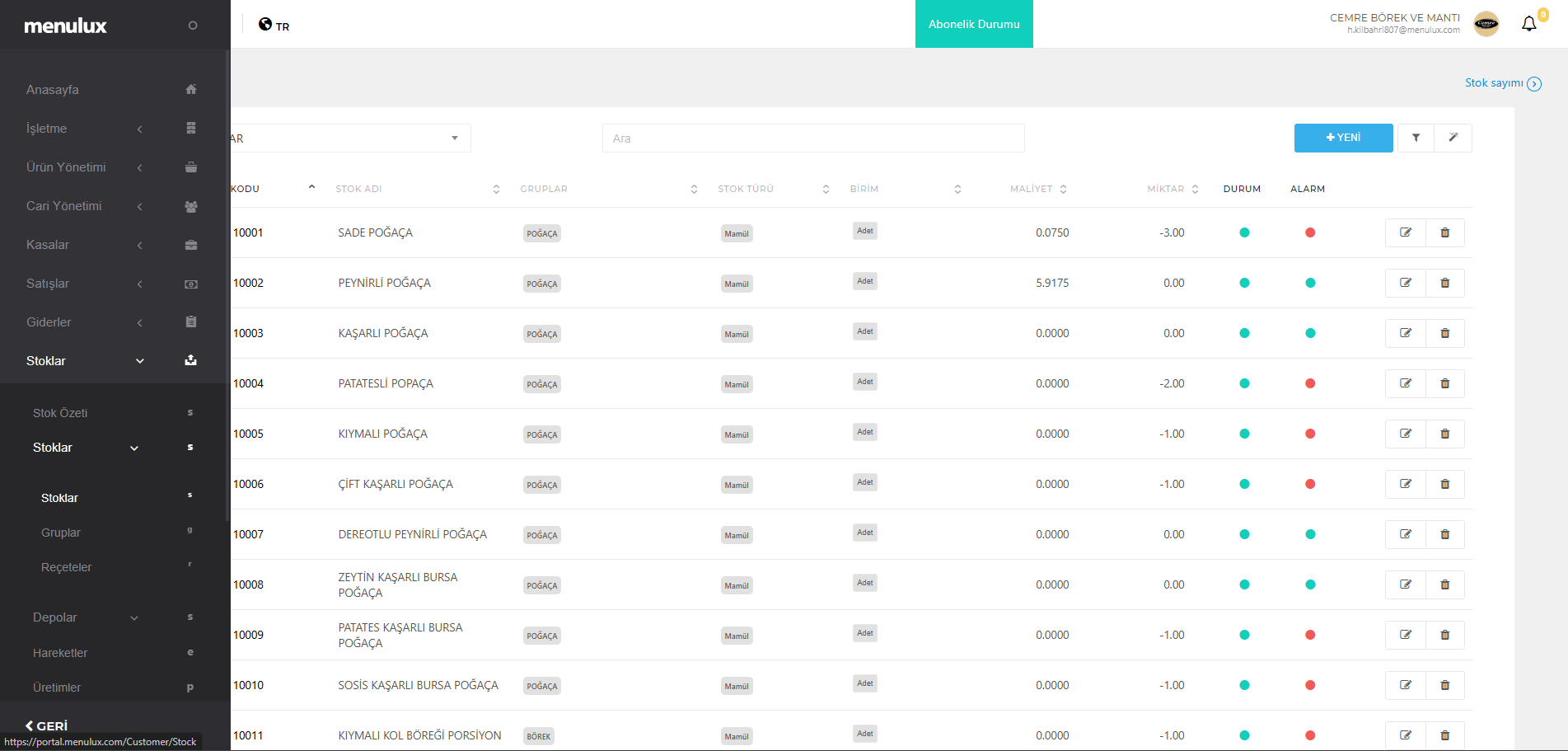Click the Satışlar money icon
Screen dimensions: 1568x751
191,284
